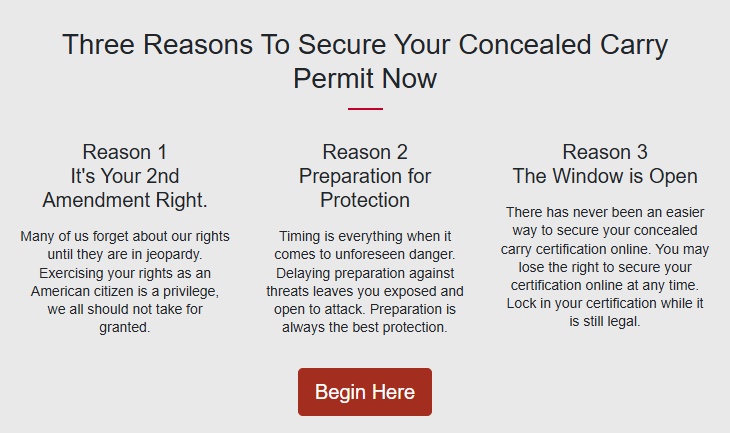730x433 pixels.
Task: Select the Reason 1 heading
Action: pyautogui.click(x=124, y=152)
